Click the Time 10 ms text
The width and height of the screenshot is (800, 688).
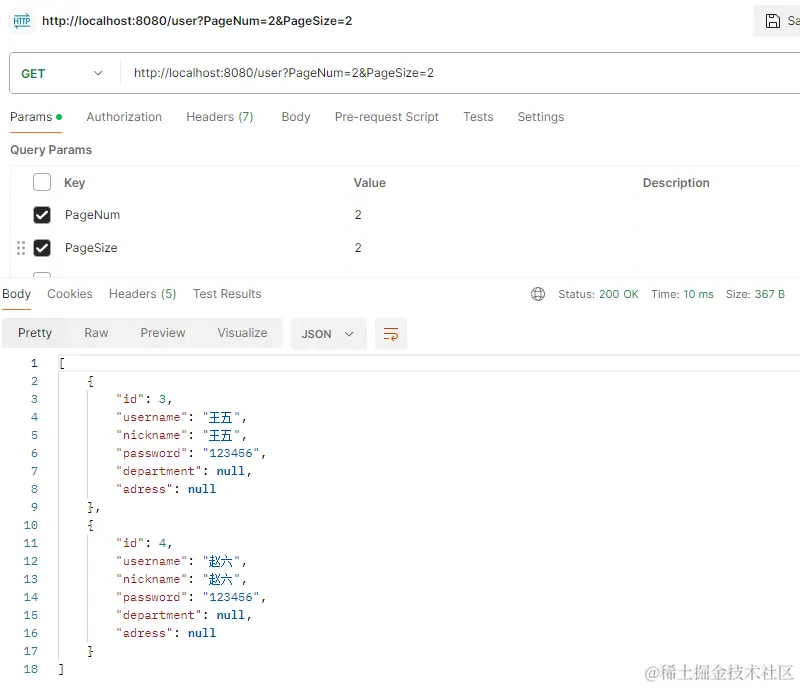click(682, 294)
